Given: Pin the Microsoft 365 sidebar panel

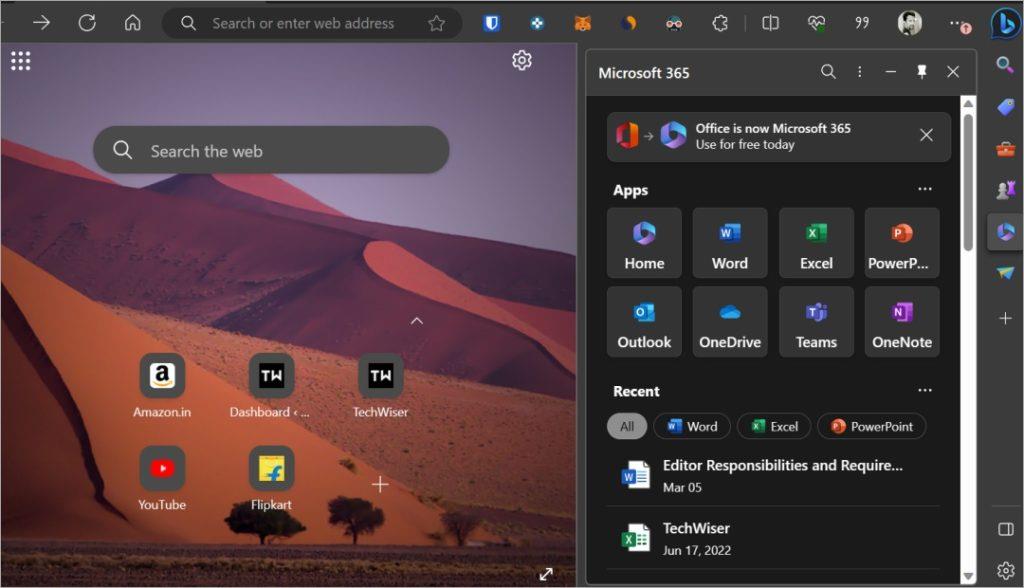Looking at the screenshot, I should [921, 72].
